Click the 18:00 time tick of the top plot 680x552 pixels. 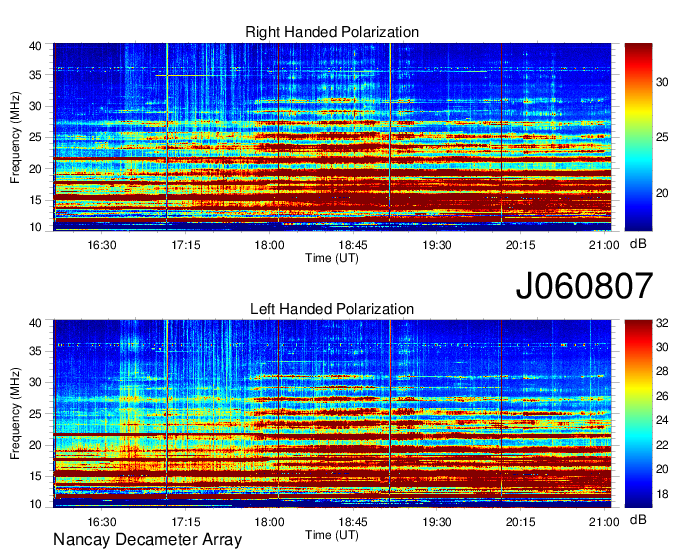point(269,245)
